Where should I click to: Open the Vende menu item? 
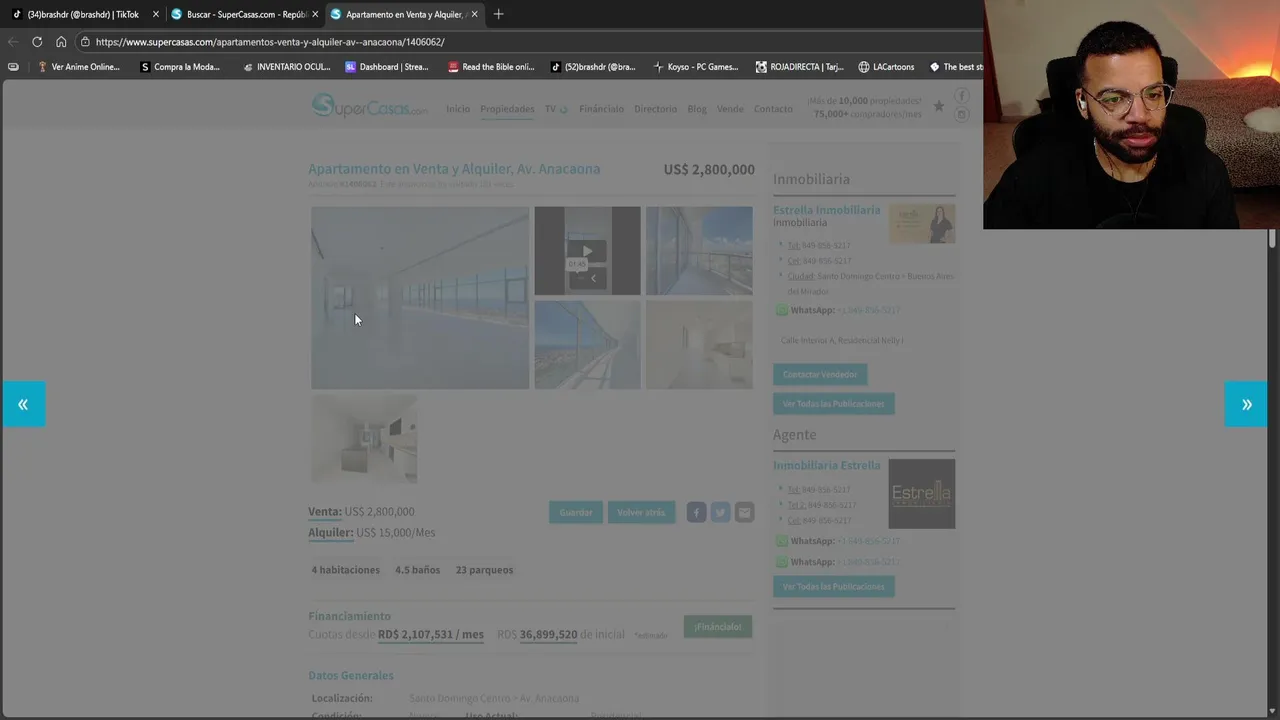[730, 109]
